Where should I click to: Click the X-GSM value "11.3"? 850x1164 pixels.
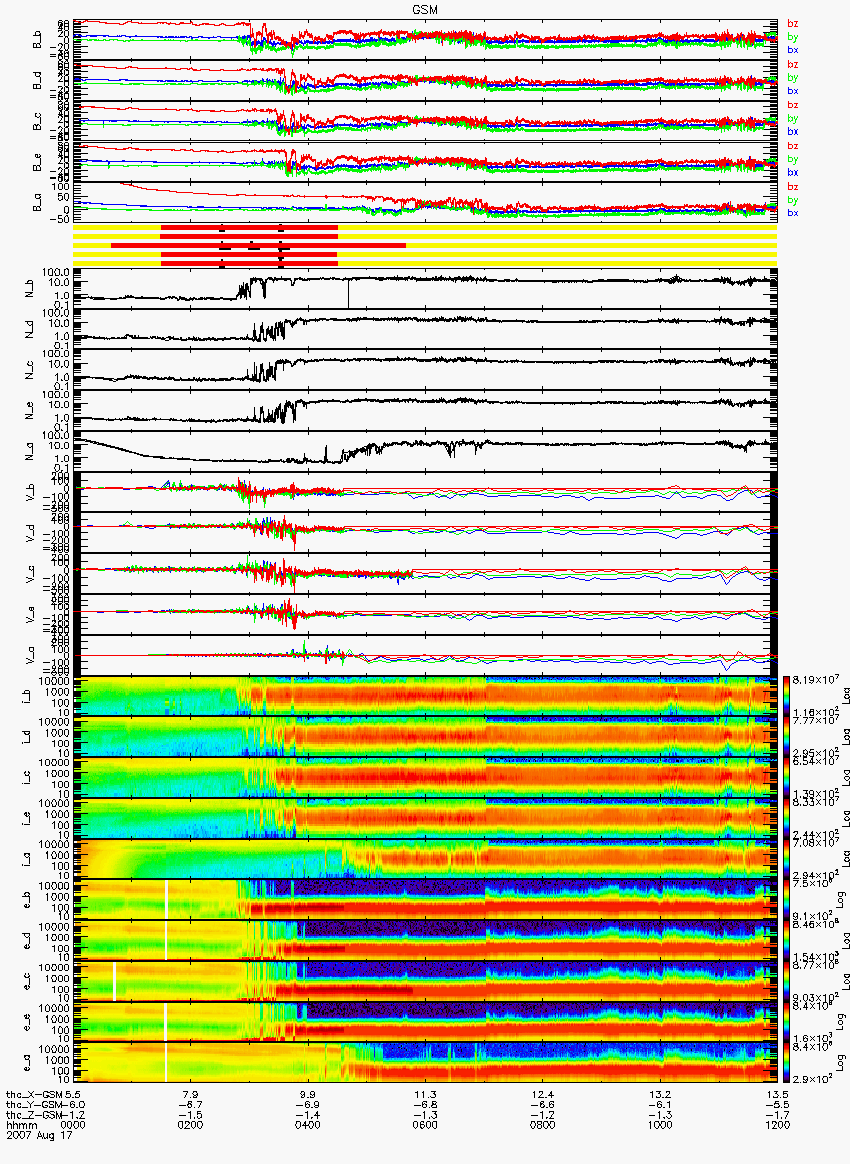pos(425,1095)
